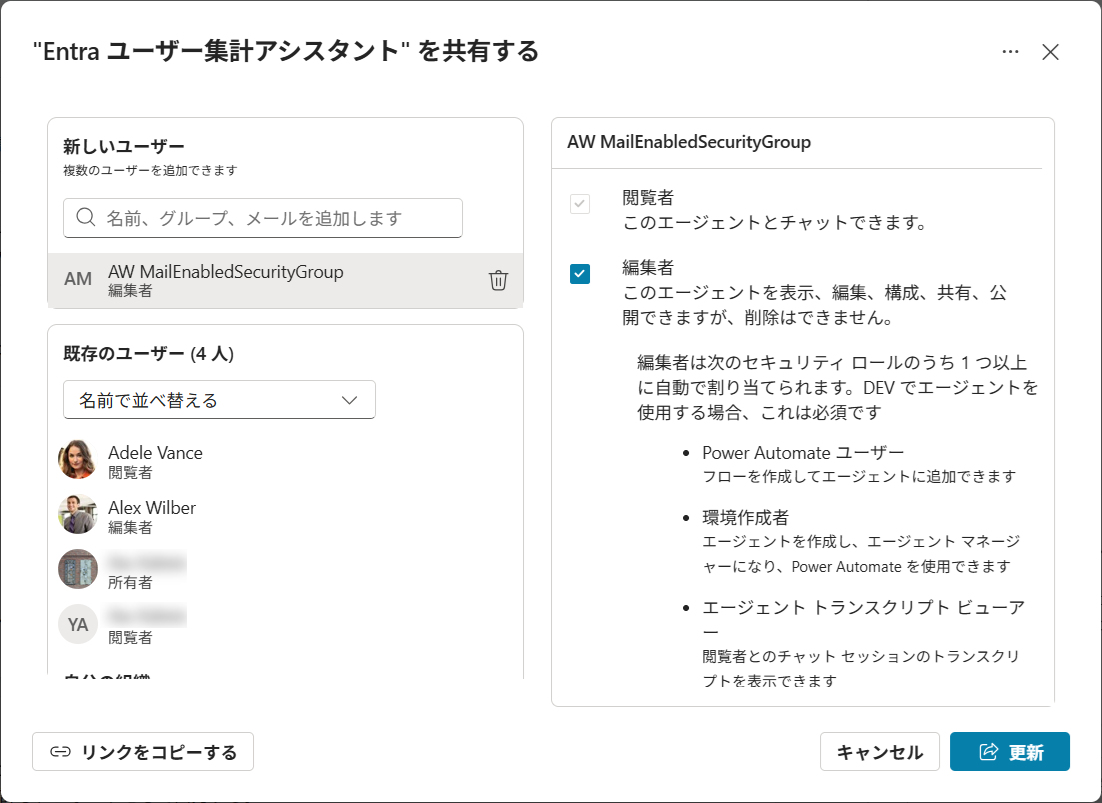Click the name, group, mail search field
This screenshot has width=1102, height=803.
(263, 218)
